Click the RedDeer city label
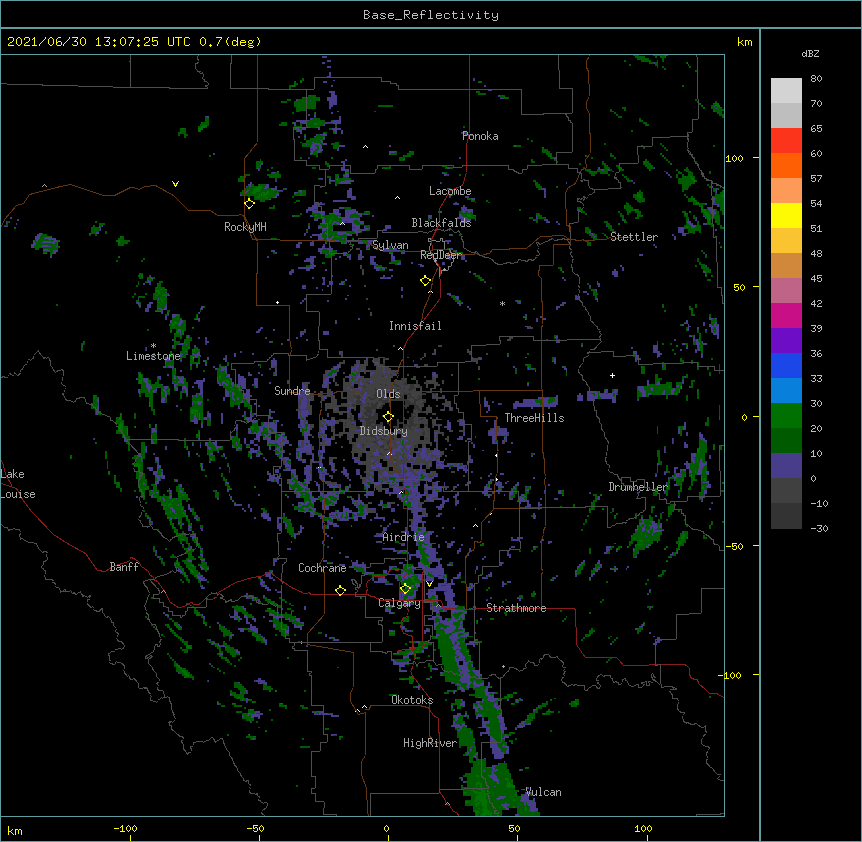 tap(440, 255)
